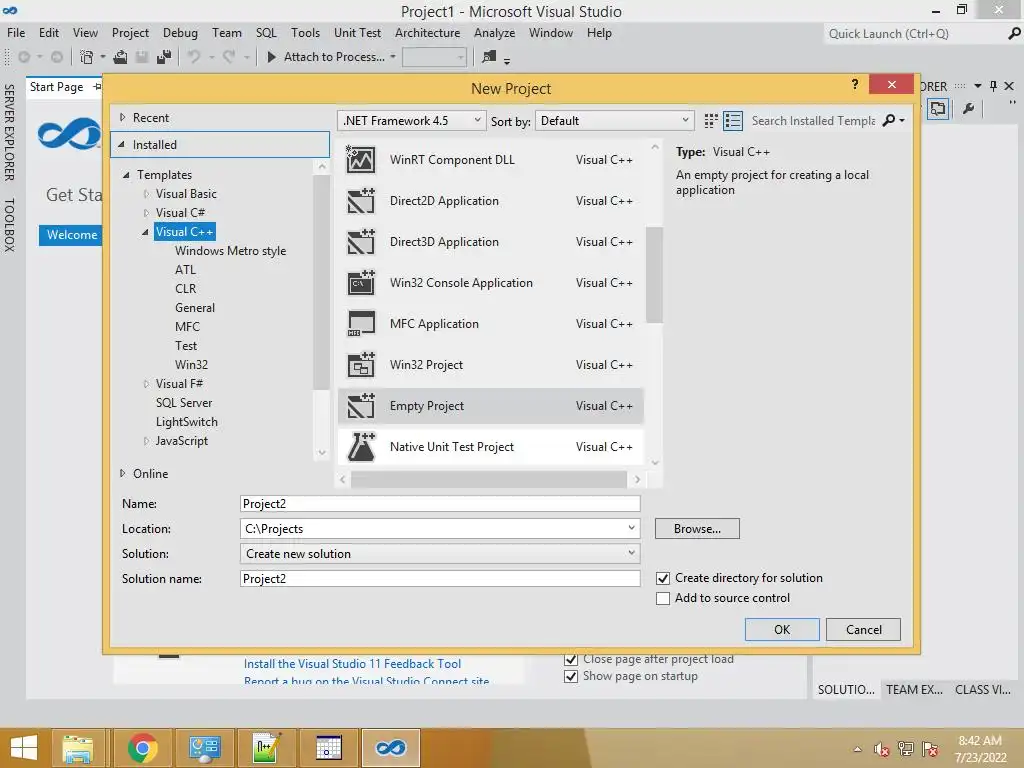Click the New Project dialog help question mark
Screen dimensions: 1024x768
pos(855,84)
